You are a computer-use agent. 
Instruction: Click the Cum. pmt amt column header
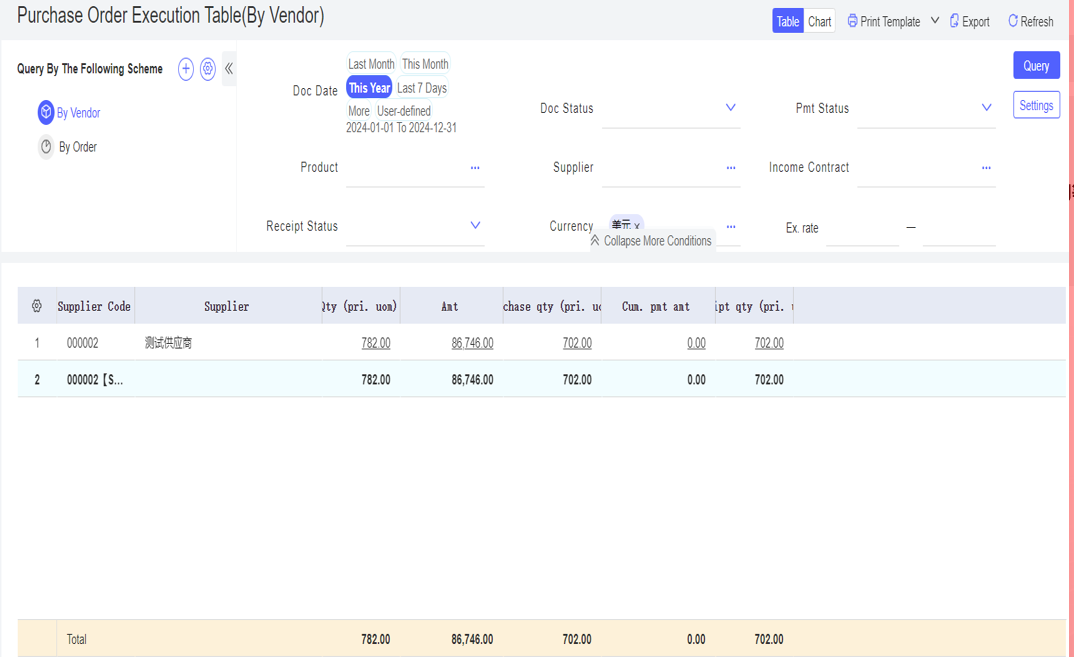coord(656,306)
